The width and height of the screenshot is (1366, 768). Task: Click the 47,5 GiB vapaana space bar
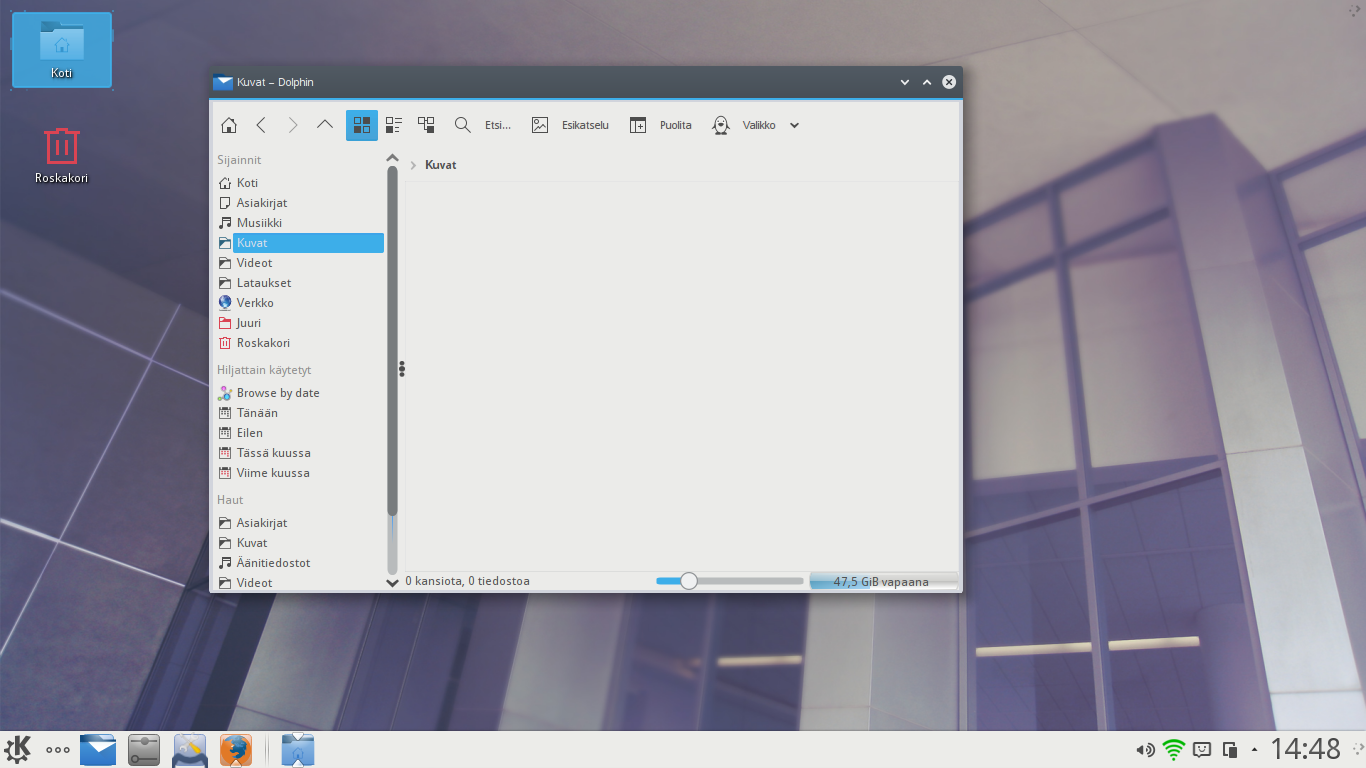coord(883,581)
